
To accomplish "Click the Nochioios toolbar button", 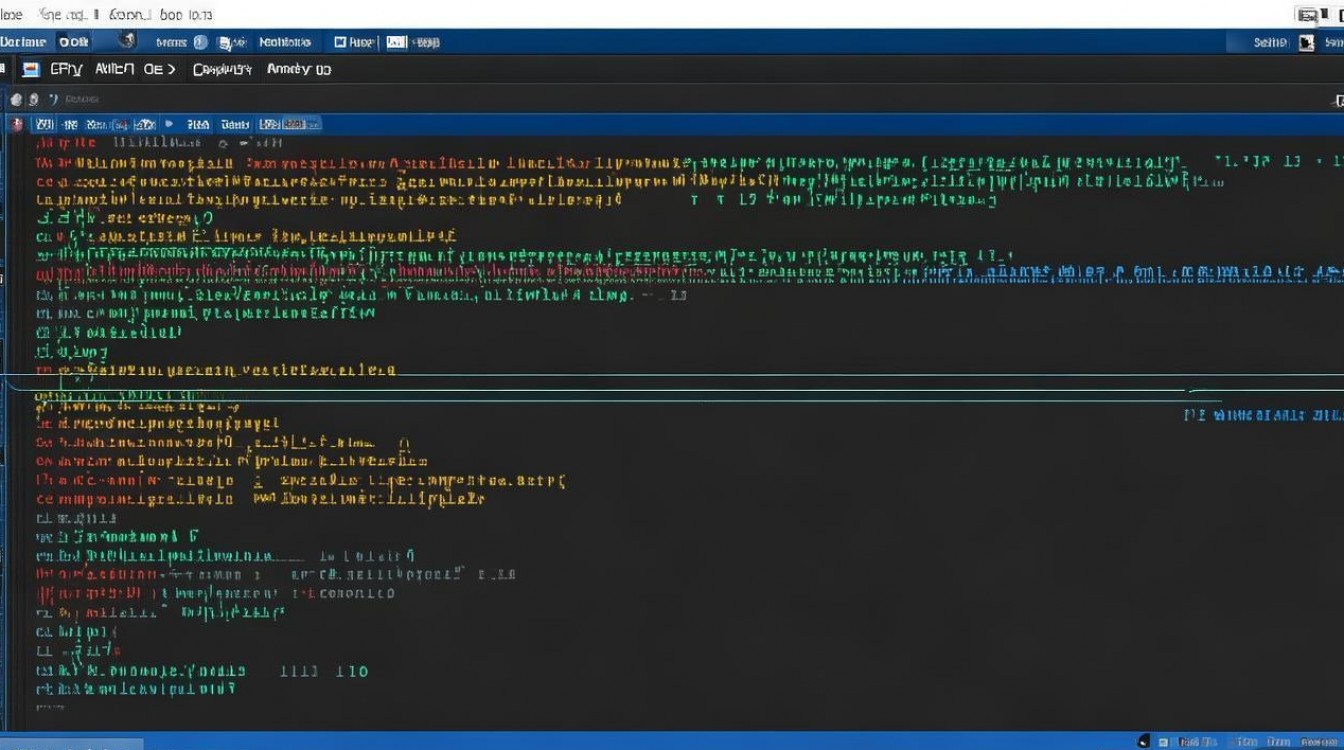I will coord(285,42).
